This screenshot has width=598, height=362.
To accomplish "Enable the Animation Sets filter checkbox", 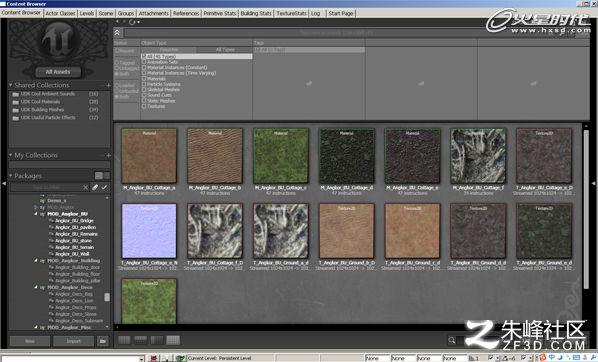I will pyautogui.click(x=144, y=62).
